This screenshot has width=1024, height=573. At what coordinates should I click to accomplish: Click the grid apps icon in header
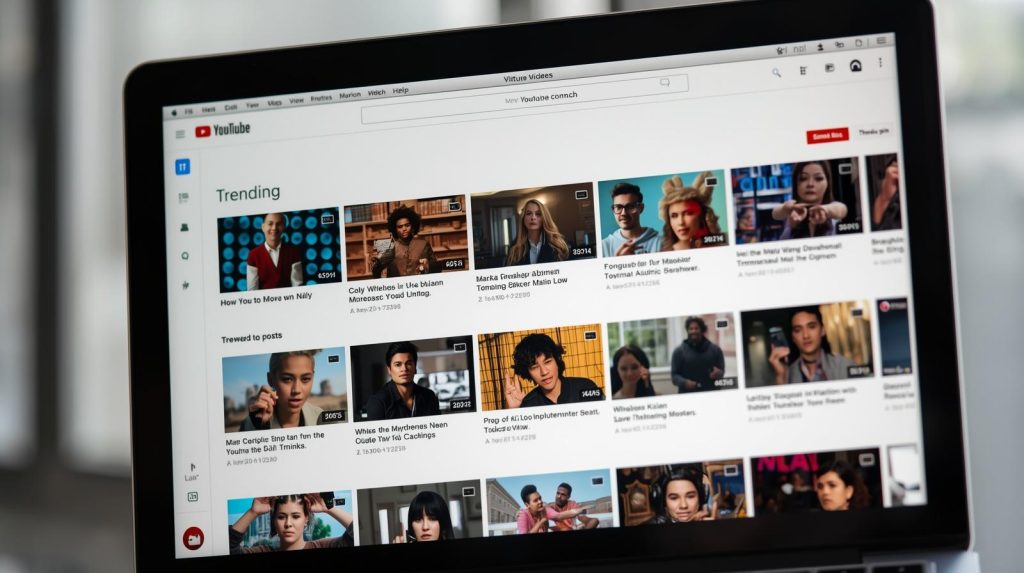click(803, 70)
